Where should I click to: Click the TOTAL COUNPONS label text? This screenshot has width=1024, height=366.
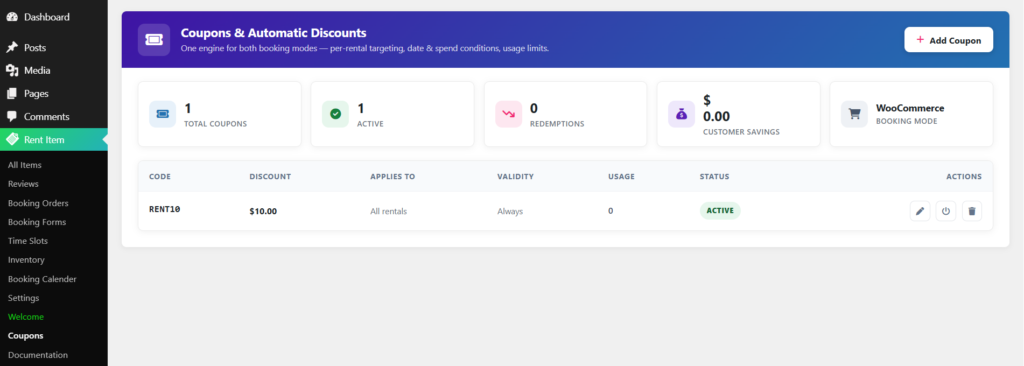(x=216, y=124)
